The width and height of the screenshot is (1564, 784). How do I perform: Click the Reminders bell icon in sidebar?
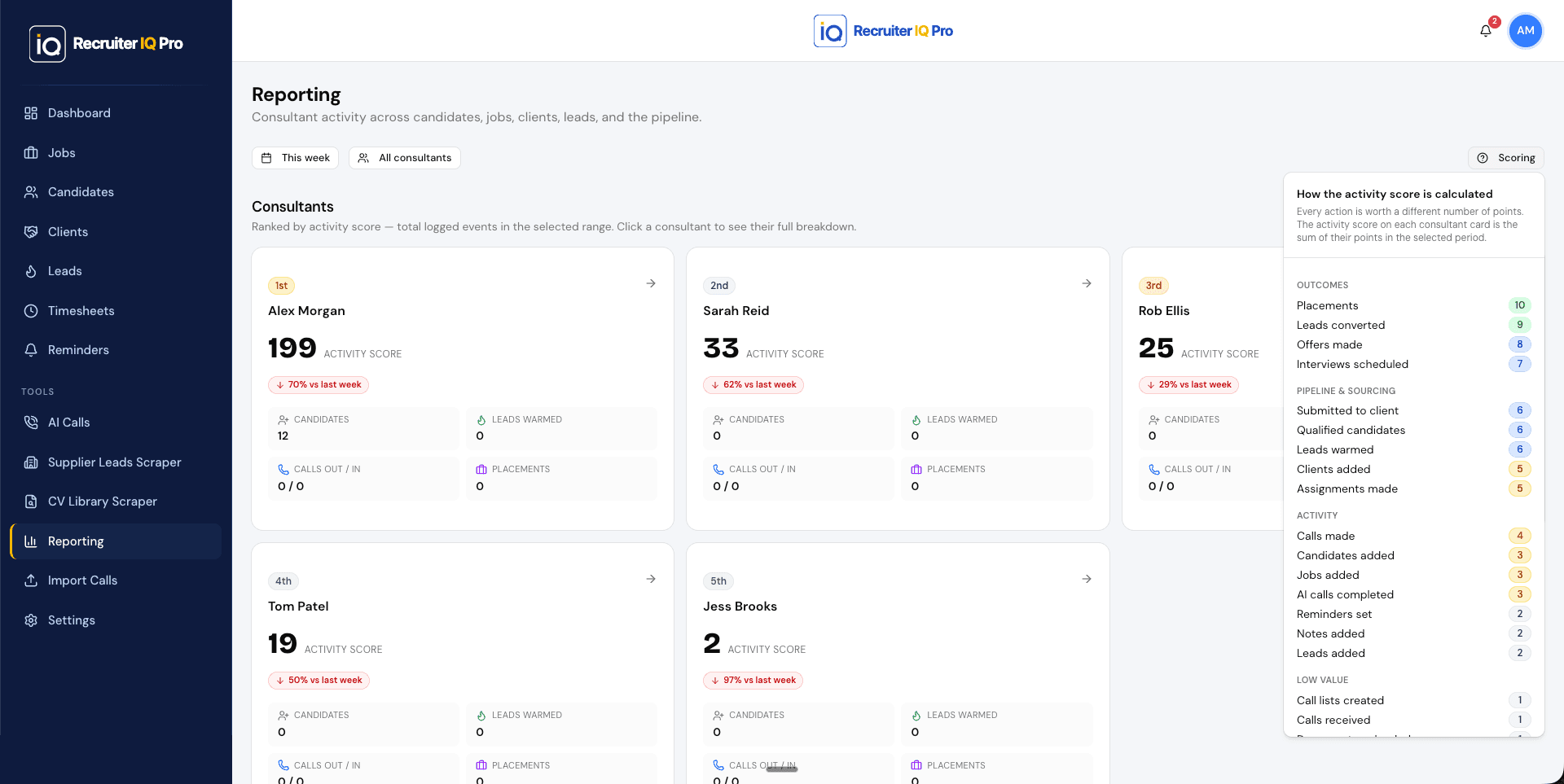click(x=31, y=350)
